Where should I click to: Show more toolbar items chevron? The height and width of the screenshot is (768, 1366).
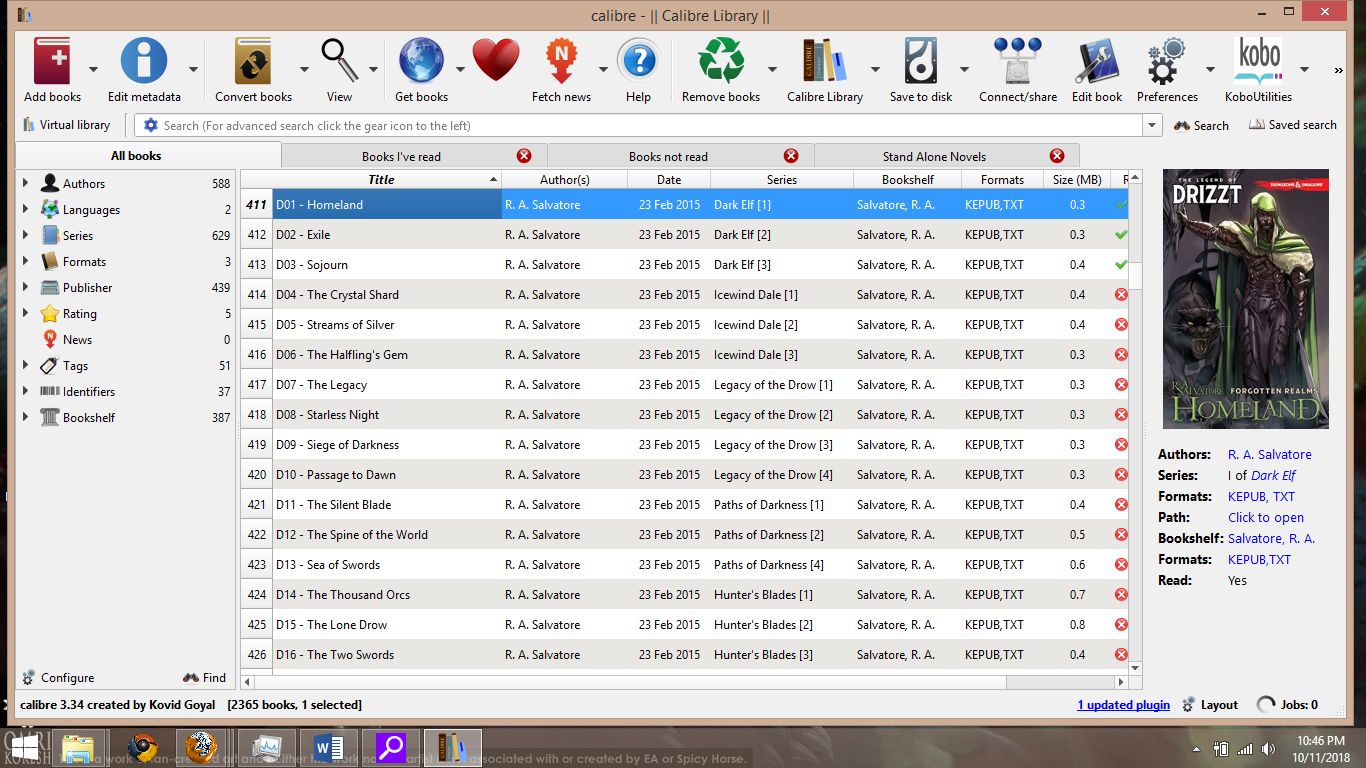click(x=1338, y=70)
